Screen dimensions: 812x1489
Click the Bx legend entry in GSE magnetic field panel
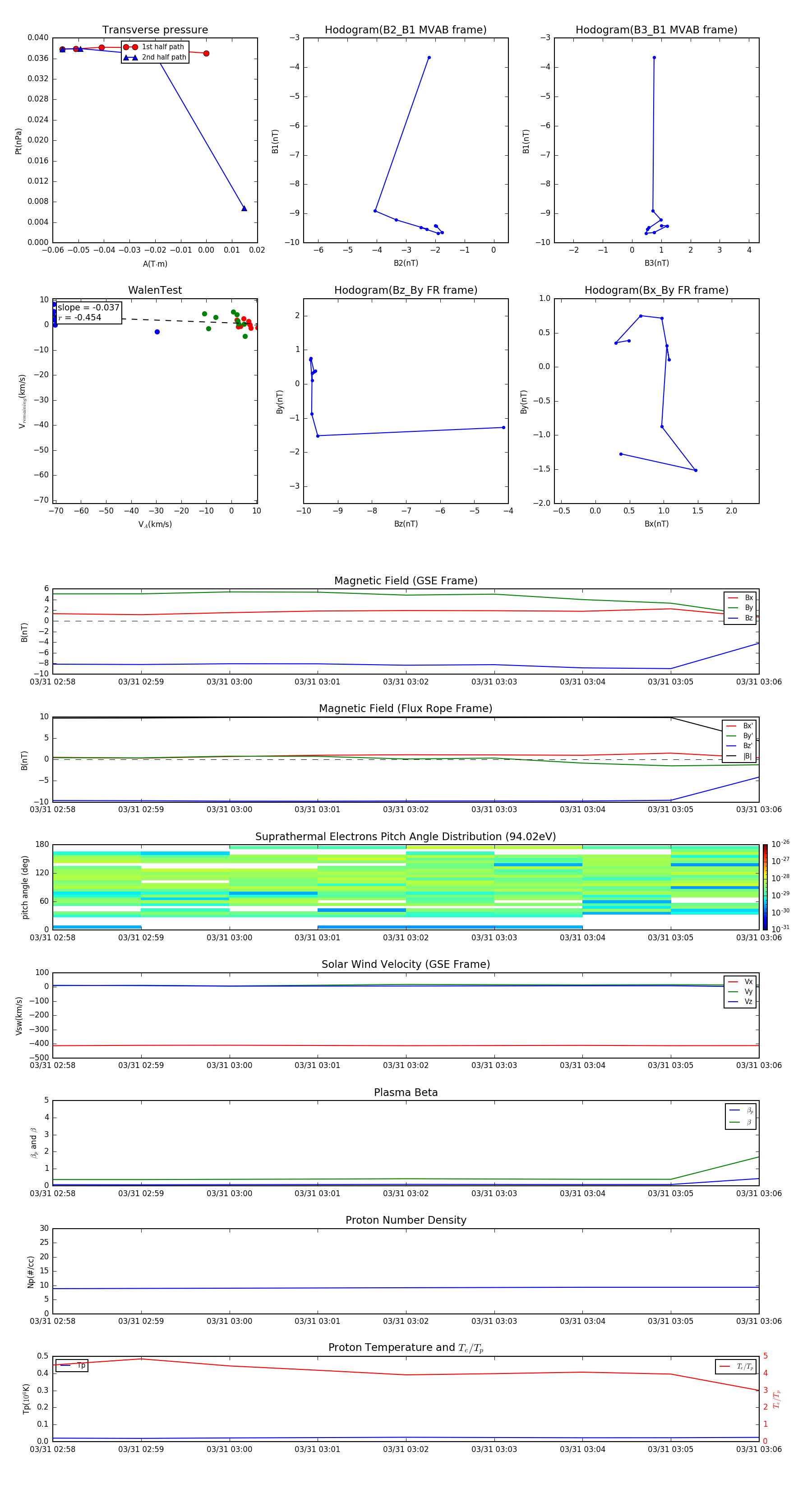coord(740,598)
